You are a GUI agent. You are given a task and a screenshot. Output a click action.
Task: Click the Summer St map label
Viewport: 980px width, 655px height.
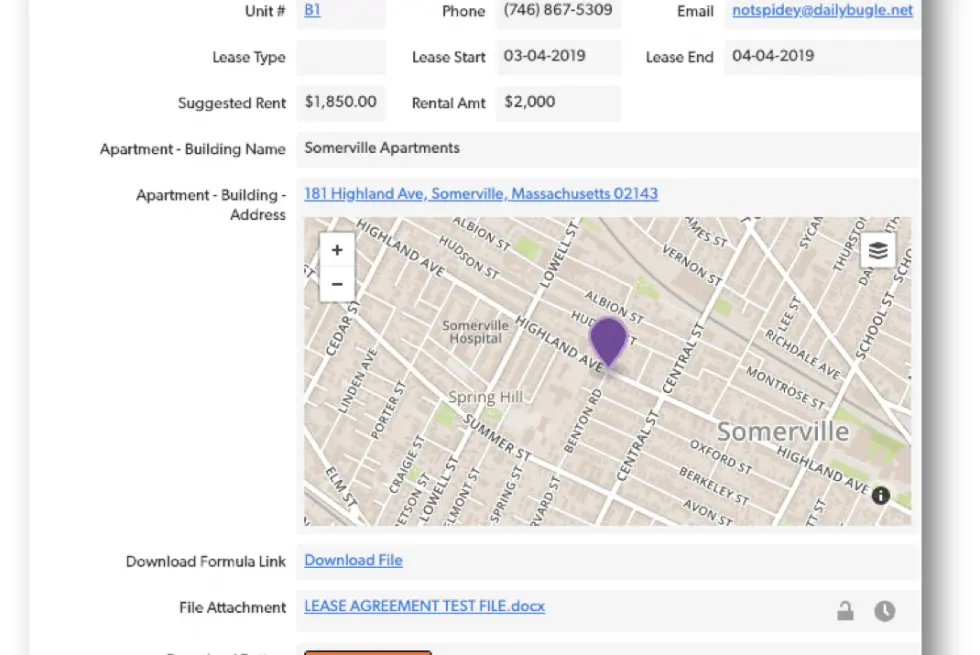498,438
